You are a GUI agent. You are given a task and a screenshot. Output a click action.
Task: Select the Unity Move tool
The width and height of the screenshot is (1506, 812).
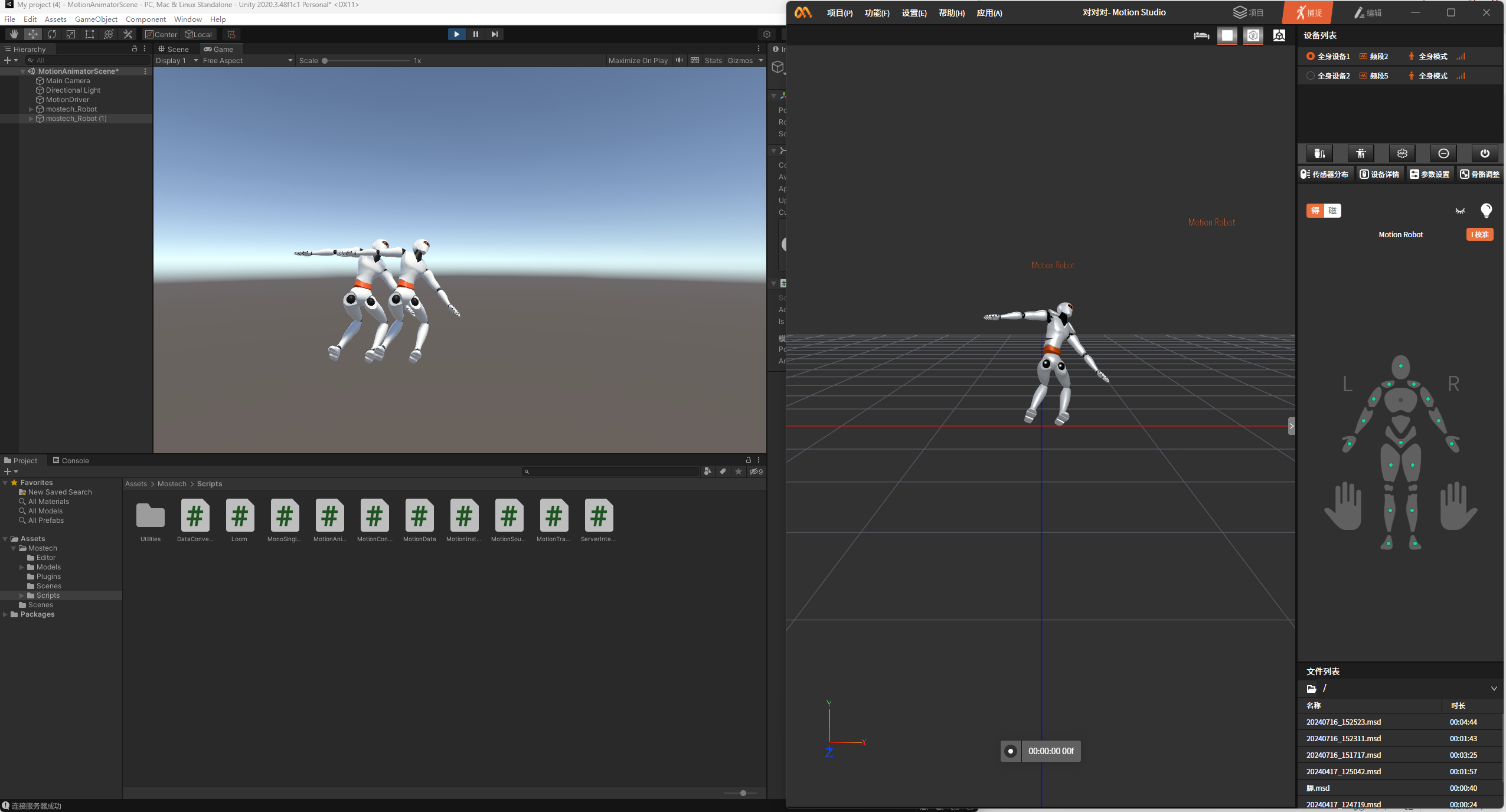(33, 34)
